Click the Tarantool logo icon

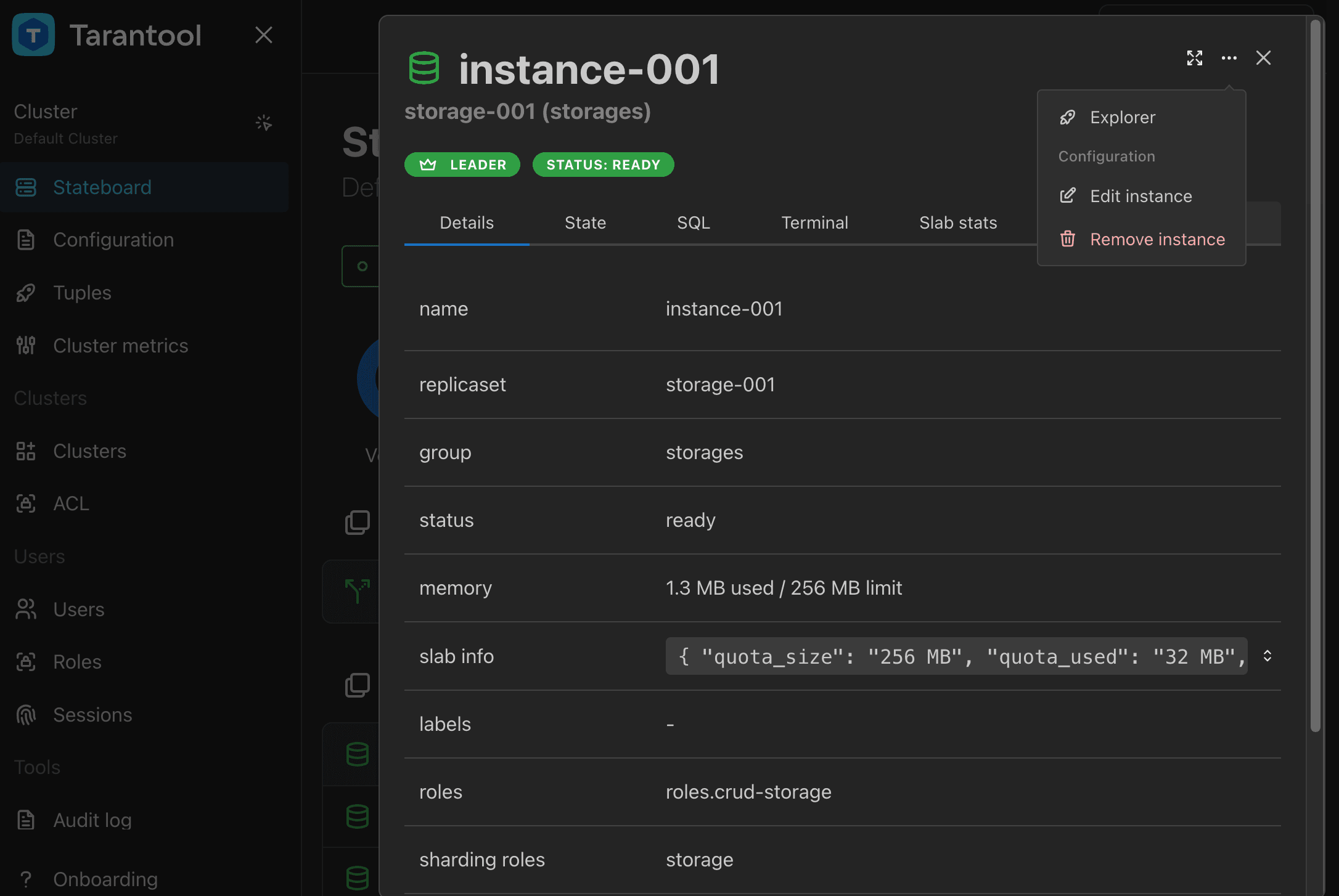33,35
